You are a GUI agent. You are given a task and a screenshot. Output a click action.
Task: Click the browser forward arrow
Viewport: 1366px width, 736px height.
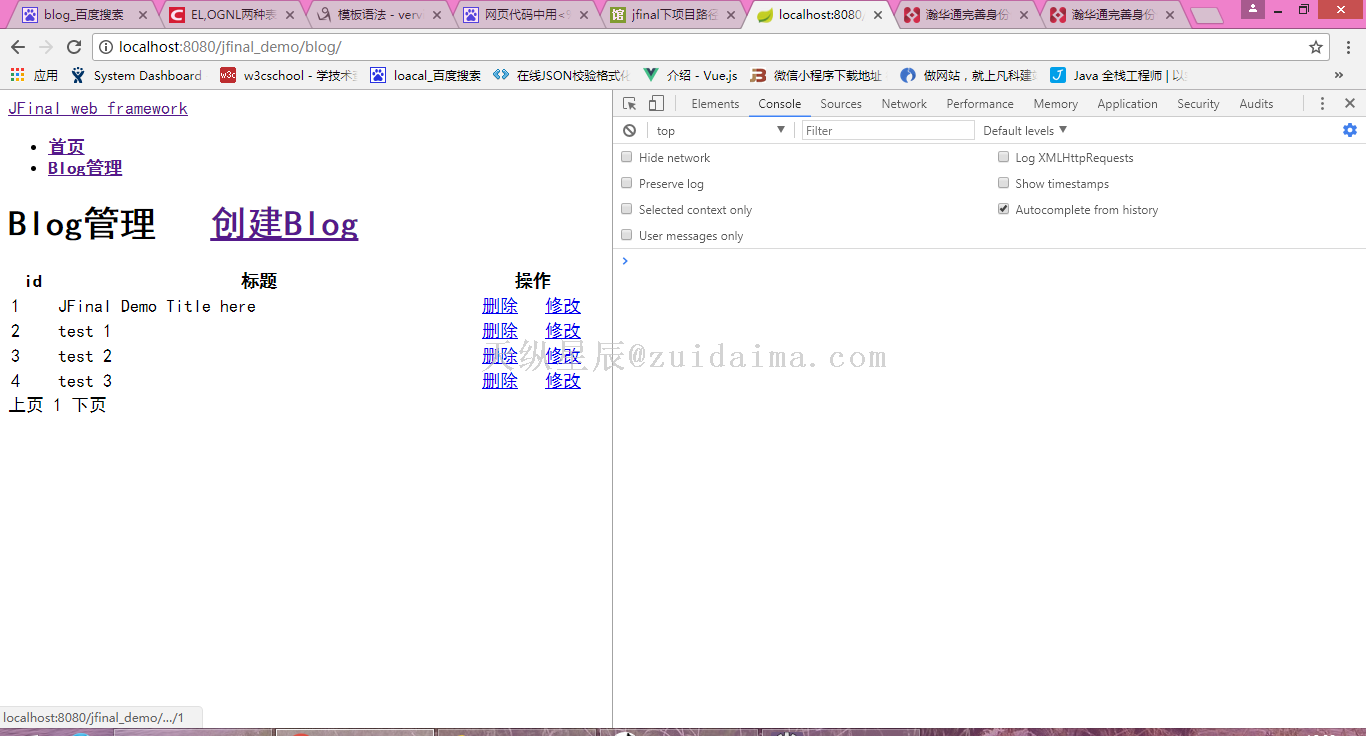pyautogui.click(x=46, y=47)
